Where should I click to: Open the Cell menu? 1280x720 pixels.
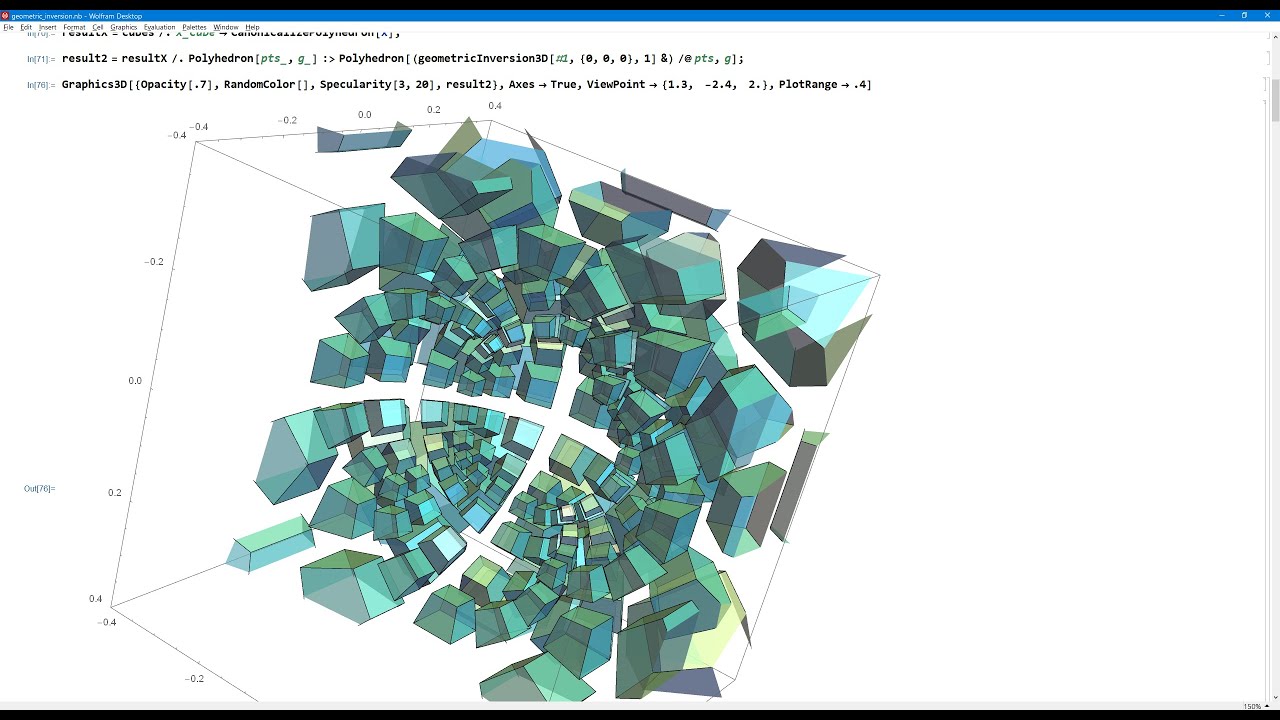click(x=98, y=27)
